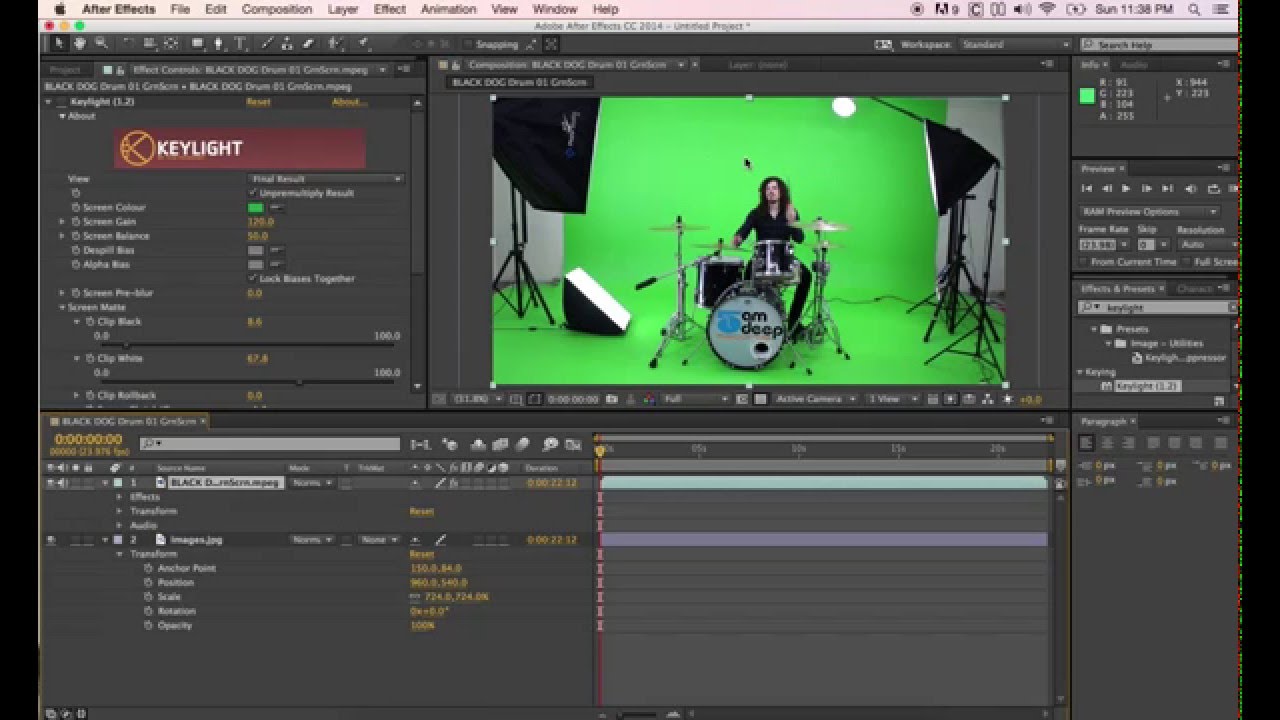Screen dimensions: 1280x720
Task: Adjust the Clip White slider
Action: pos(299,382)
